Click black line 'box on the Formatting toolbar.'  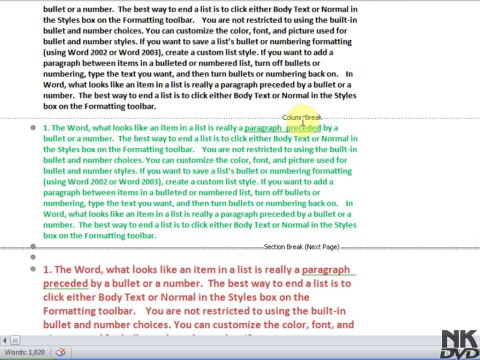pos(100,106)
